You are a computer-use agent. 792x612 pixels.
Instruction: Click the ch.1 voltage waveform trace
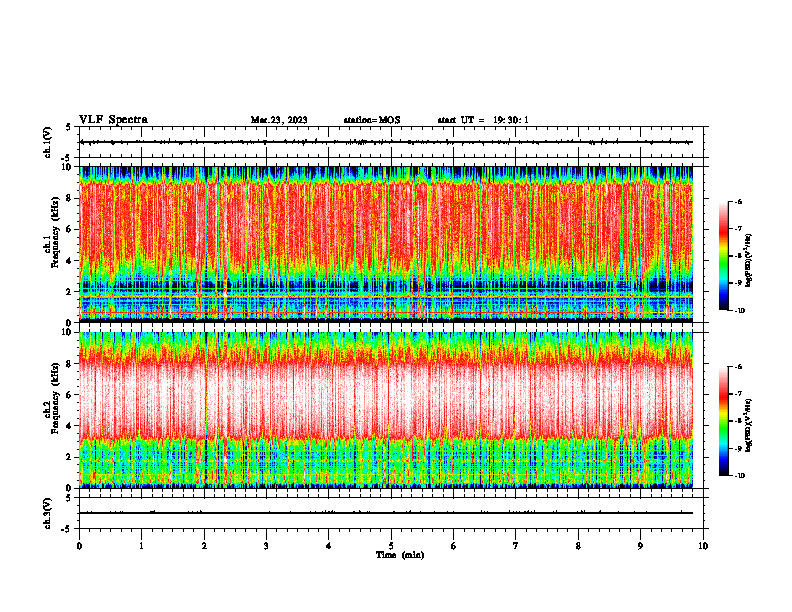[x=386, y=142]
